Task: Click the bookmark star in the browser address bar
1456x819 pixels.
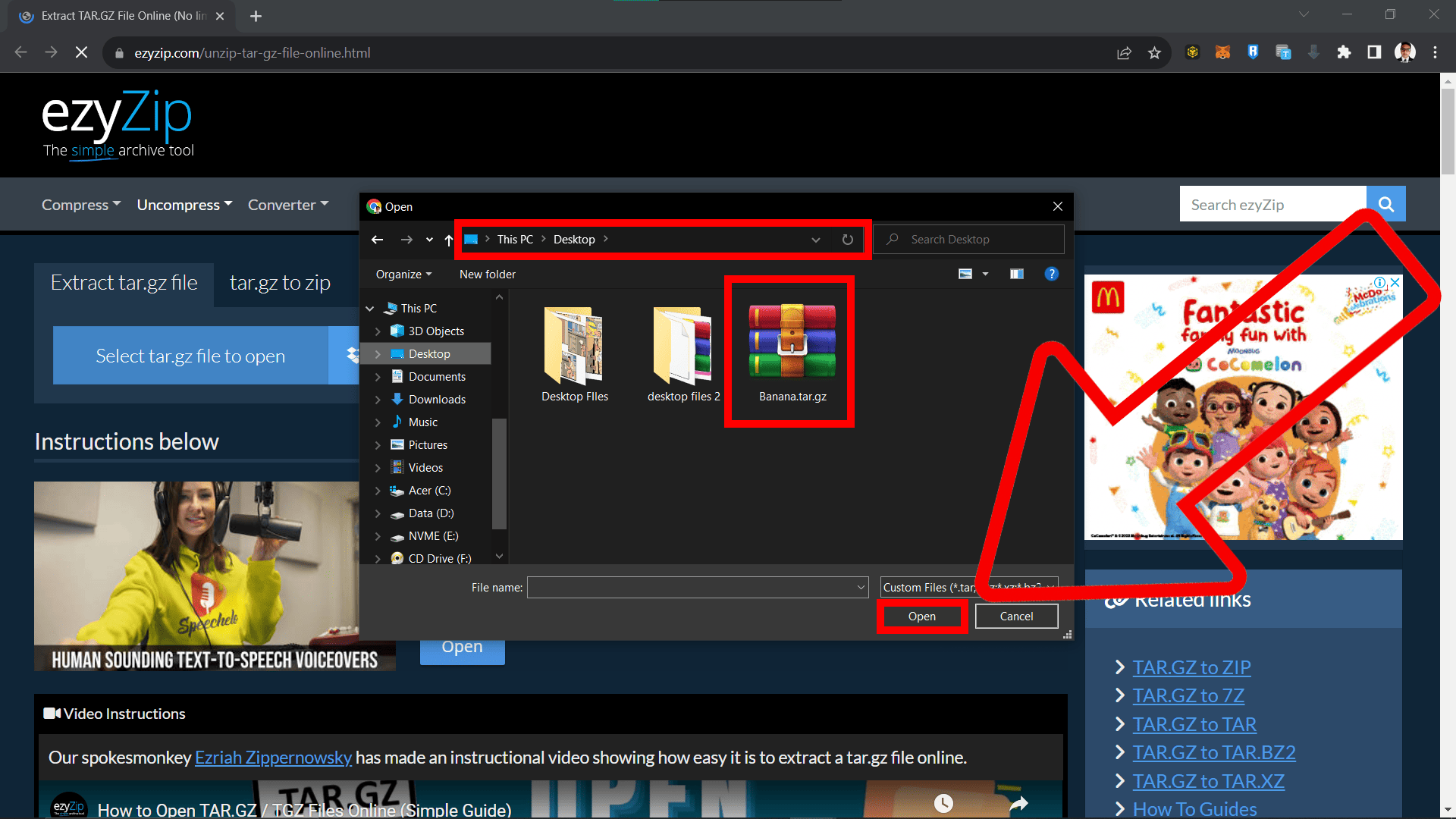Action: point(1155,52)
